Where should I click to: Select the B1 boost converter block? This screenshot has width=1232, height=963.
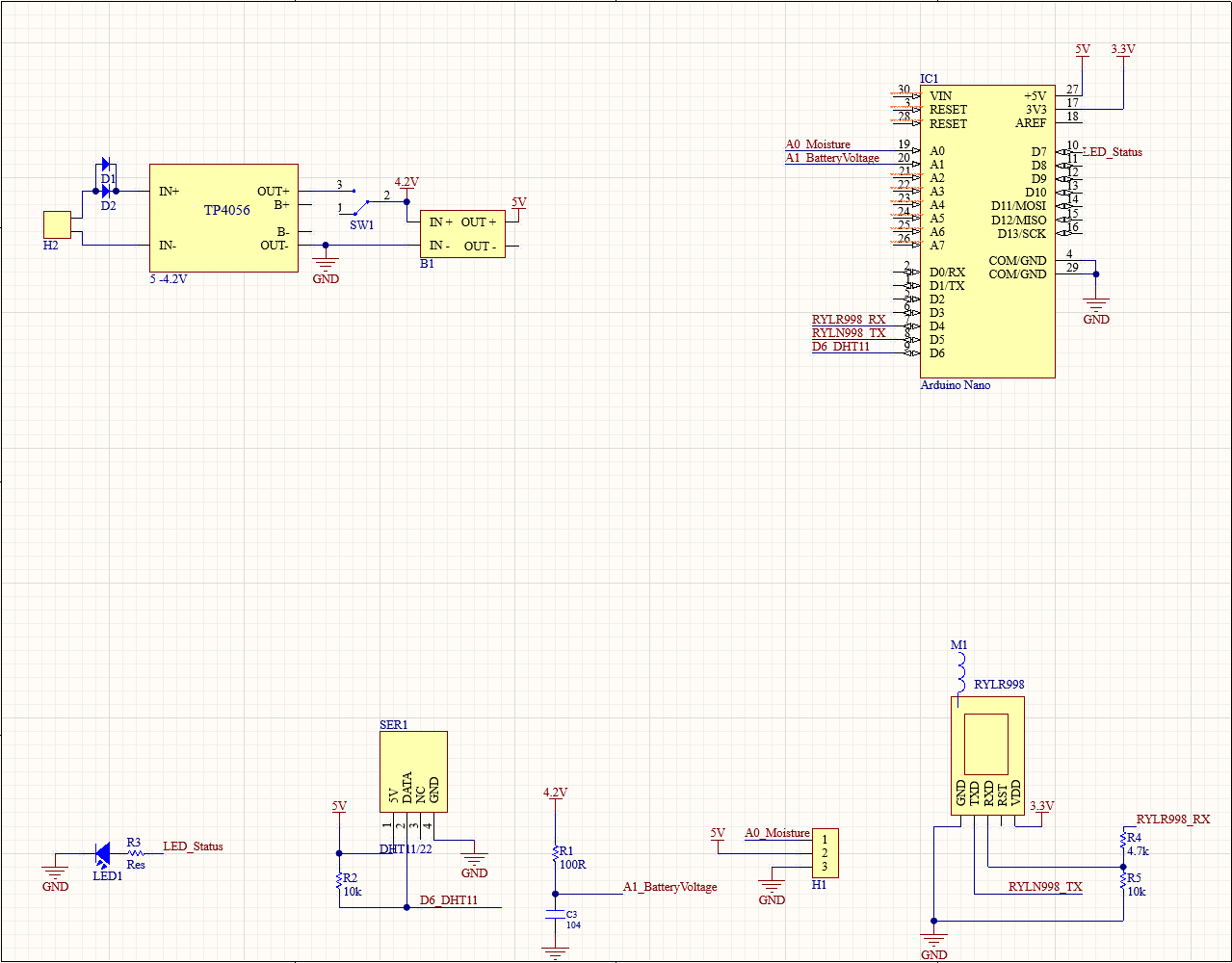(x=462, y=234)
